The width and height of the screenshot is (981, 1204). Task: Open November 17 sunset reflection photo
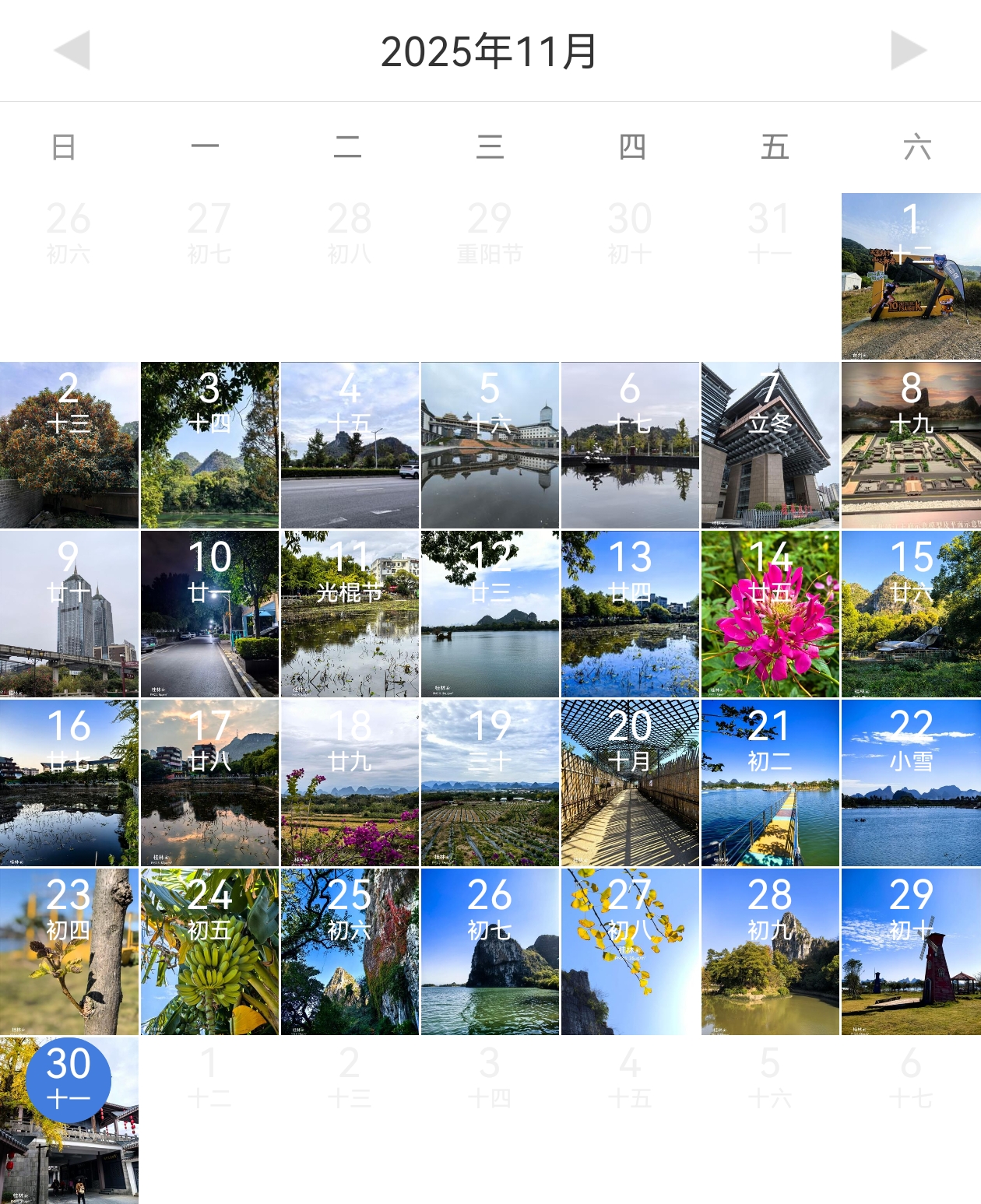coord(209,783)
